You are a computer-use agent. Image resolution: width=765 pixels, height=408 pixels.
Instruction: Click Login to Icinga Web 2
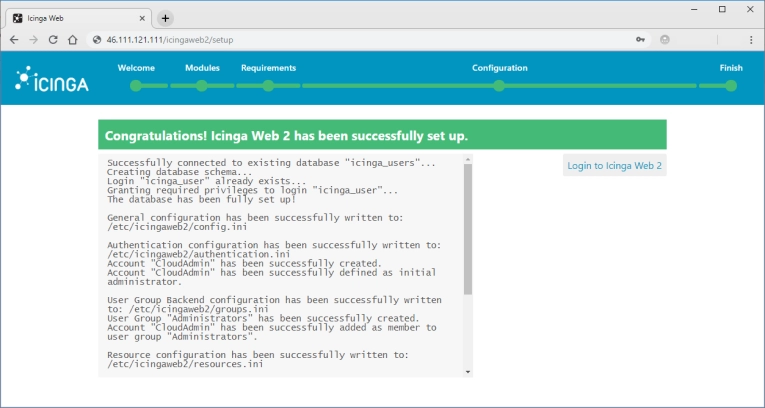tap(614, 165)
